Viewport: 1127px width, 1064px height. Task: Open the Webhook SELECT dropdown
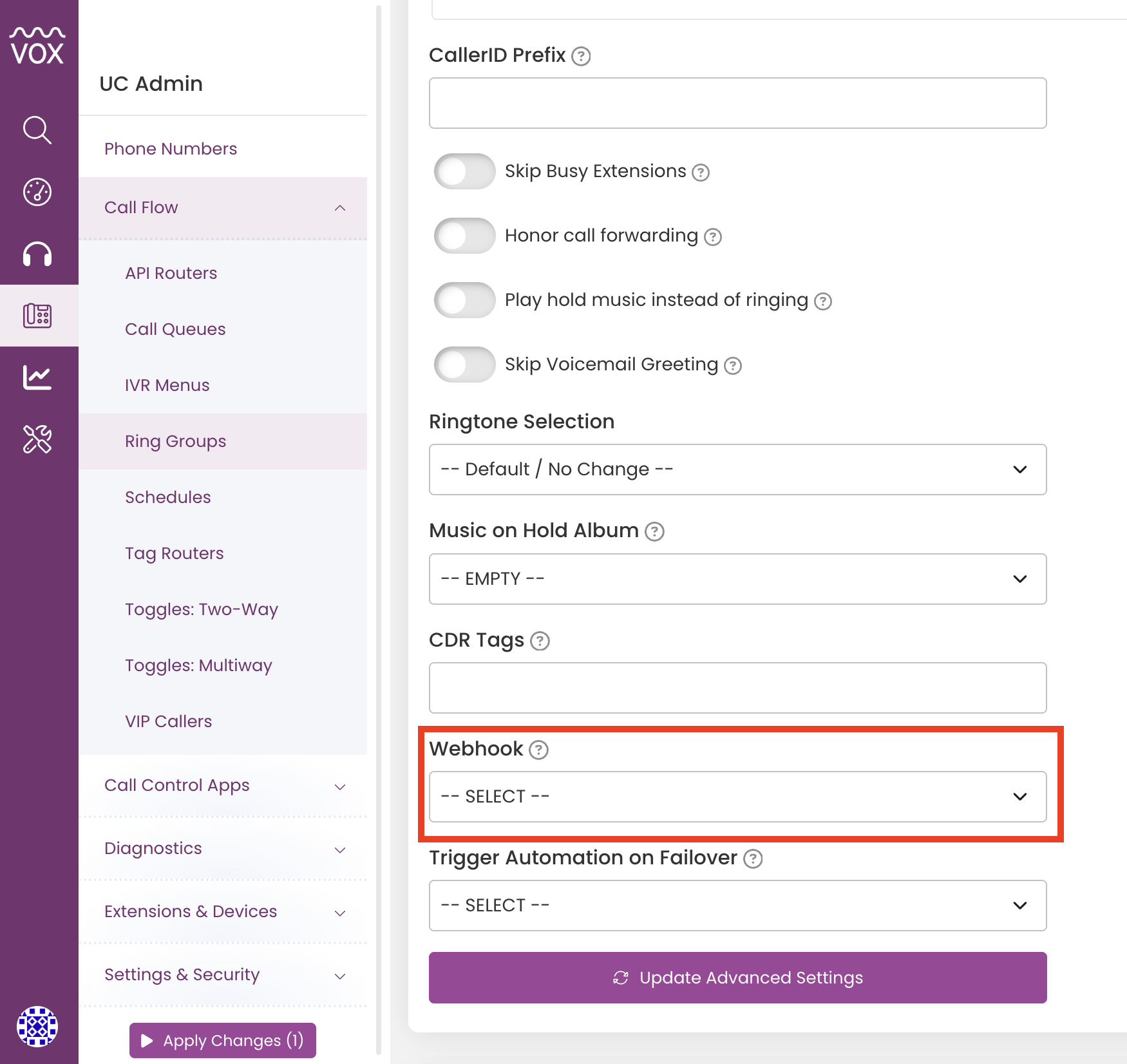click(x=737, y=797)
